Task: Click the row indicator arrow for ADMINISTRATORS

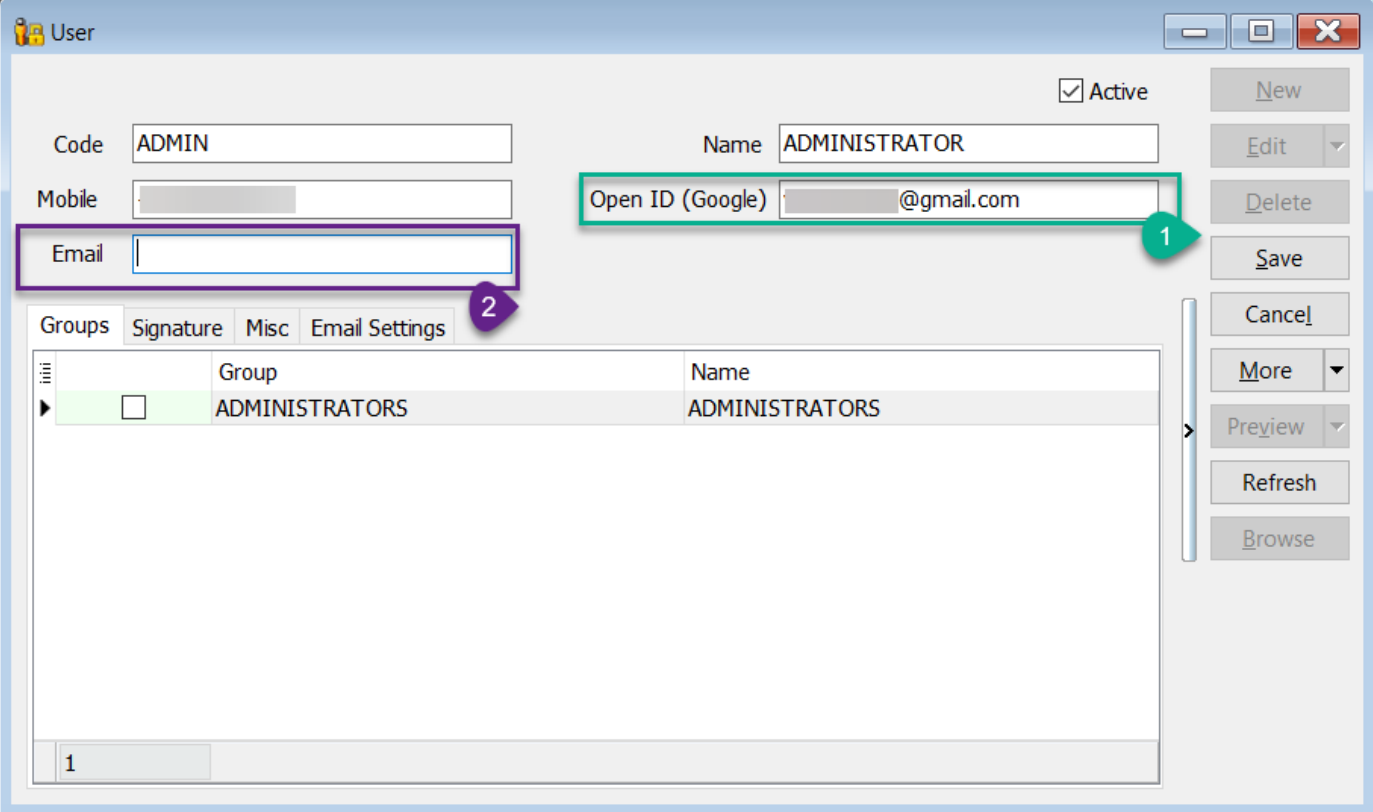Action: pos(44,408)
